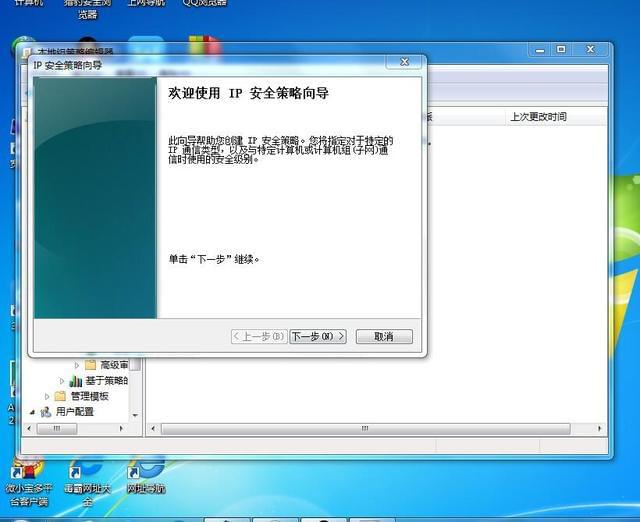Click the user icon beside 用户配置
Viewport: 640px width, 522px height.
45,412
